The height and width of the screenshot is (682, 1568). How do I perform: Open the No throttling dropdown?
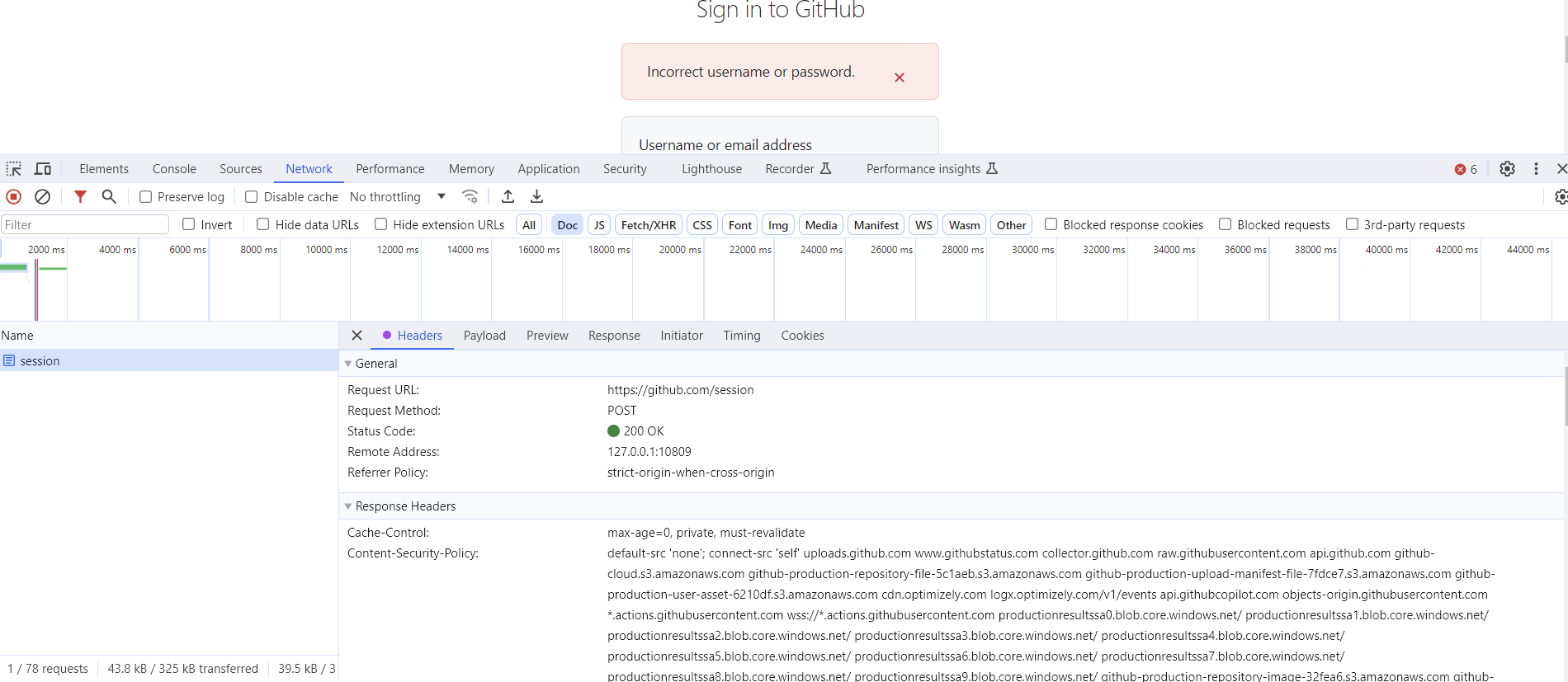(x=397, y=197)
